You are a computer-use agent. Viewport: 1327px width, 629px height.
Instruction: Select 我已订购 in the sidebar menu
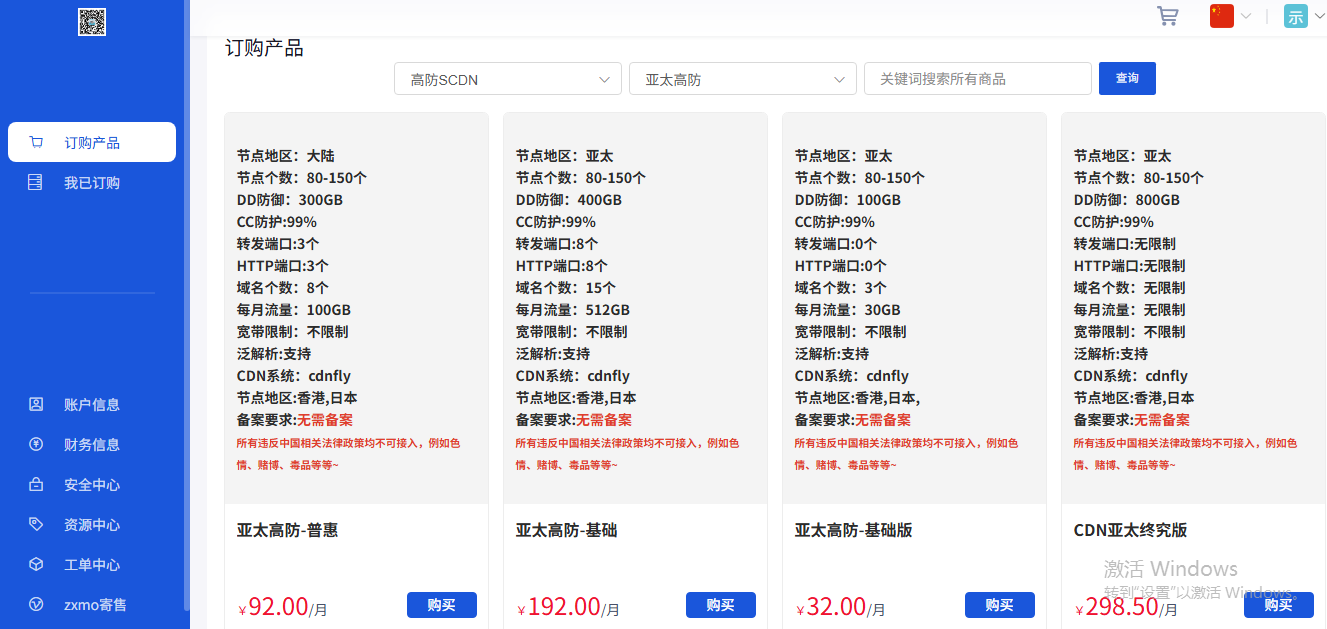(92, 183)
